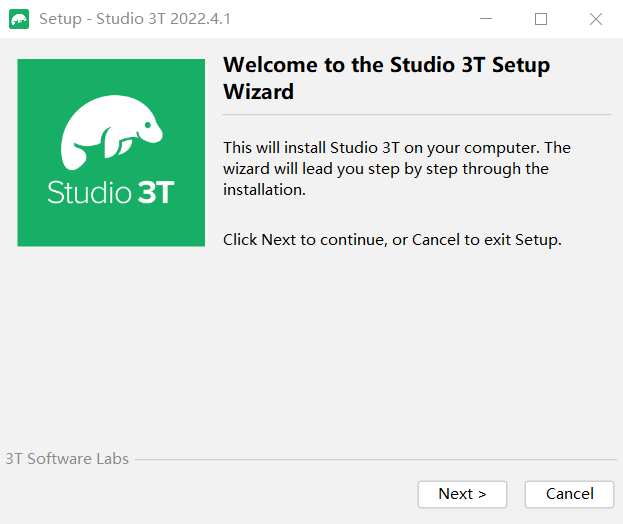Viewport: 623px width, 524px height.
Task: Click the 'wizard will lead you step' line
Action: [386, 169]
